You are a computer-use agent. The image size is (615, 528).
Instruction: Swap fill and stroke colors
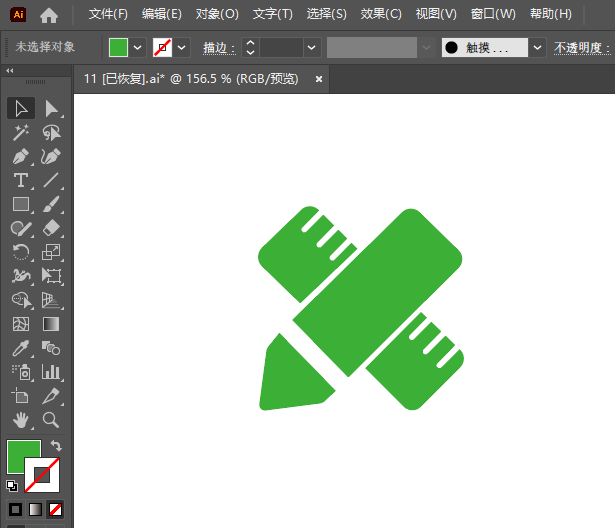pos(56,446)
